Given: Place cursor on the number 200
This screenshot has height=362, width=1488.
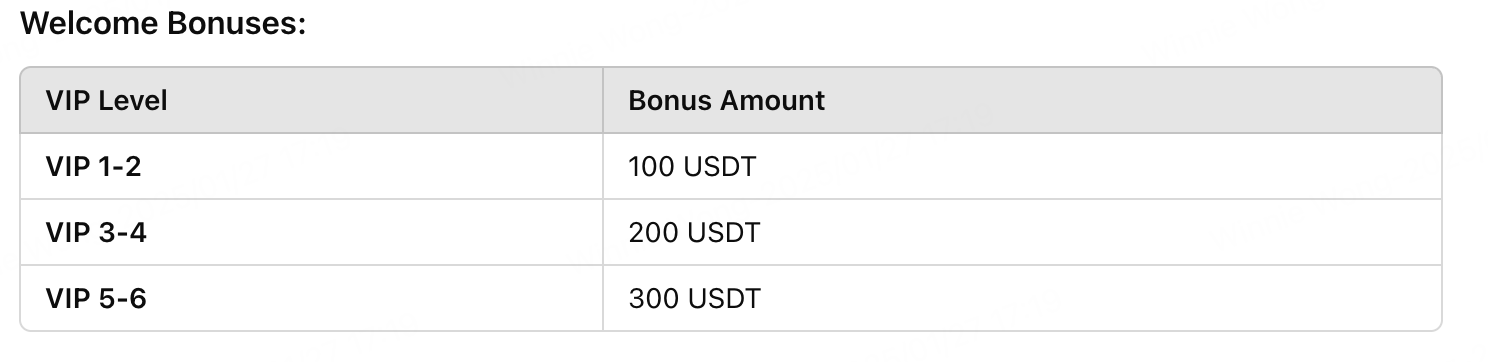Looking at the screenshot, I should click(x=654, y=232).
